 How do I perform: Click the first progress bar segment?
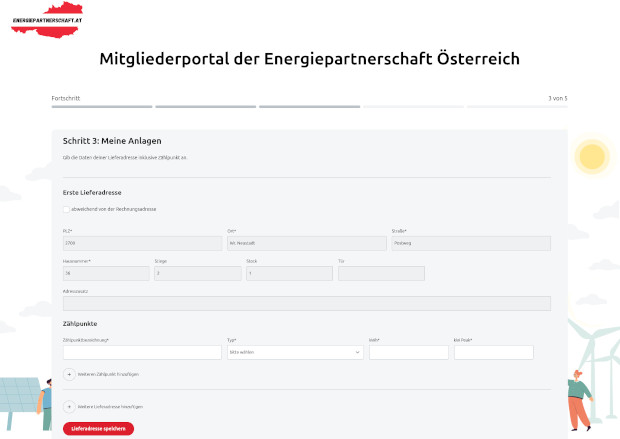point(101,106)
